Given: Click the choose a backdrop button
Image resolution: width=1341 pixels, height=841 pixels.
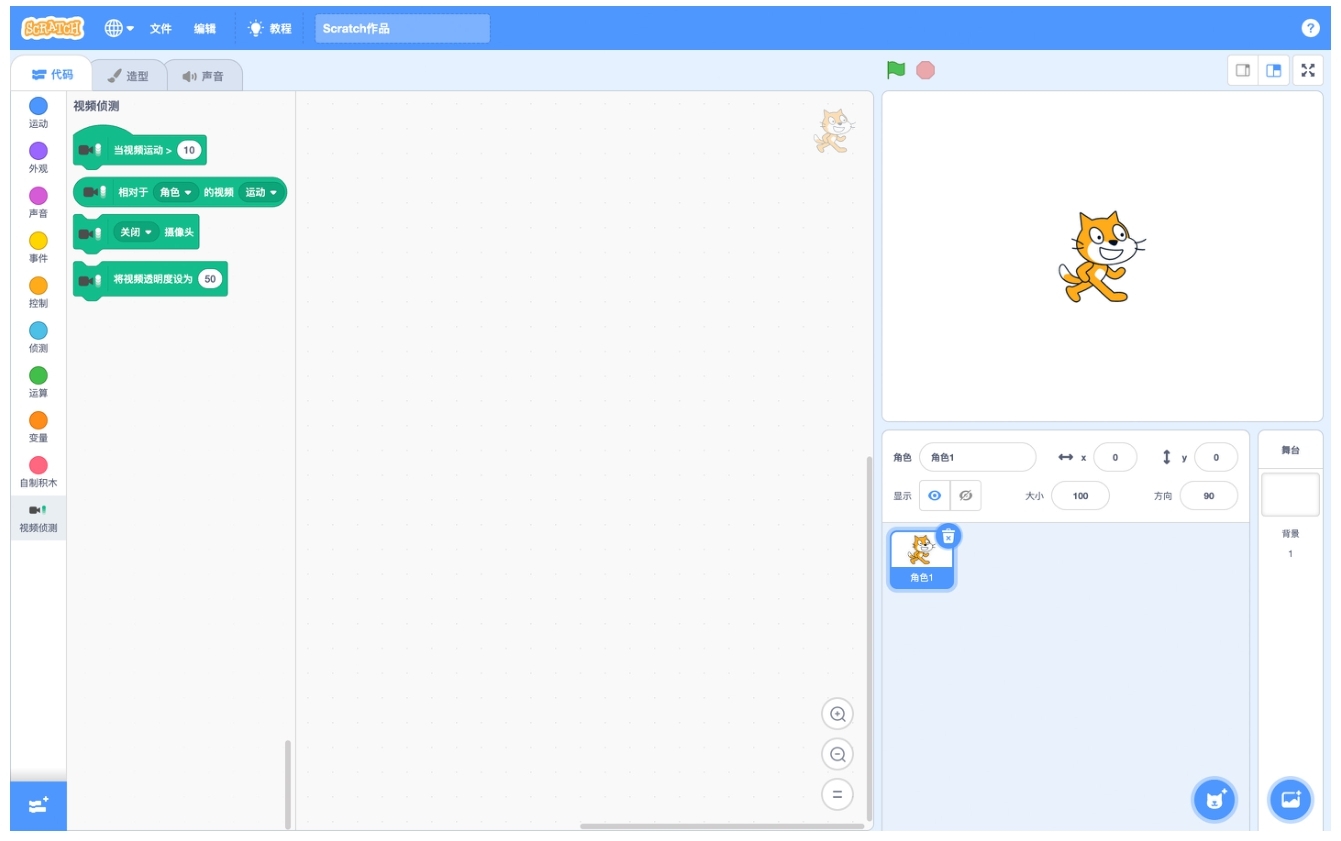Looking at the screenshot, I should coord(1290,799).
